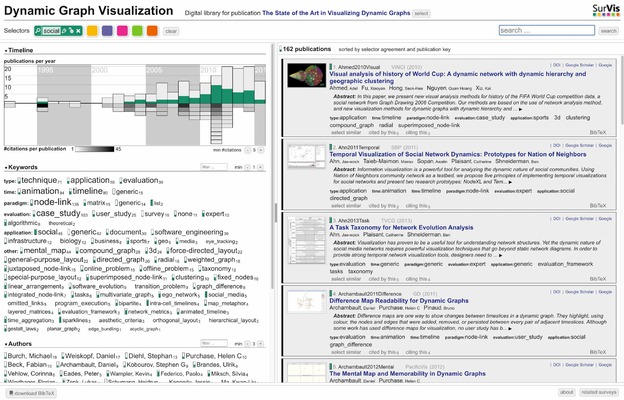
Task: Click the search button at top right
Action: (x=608, y=31)
